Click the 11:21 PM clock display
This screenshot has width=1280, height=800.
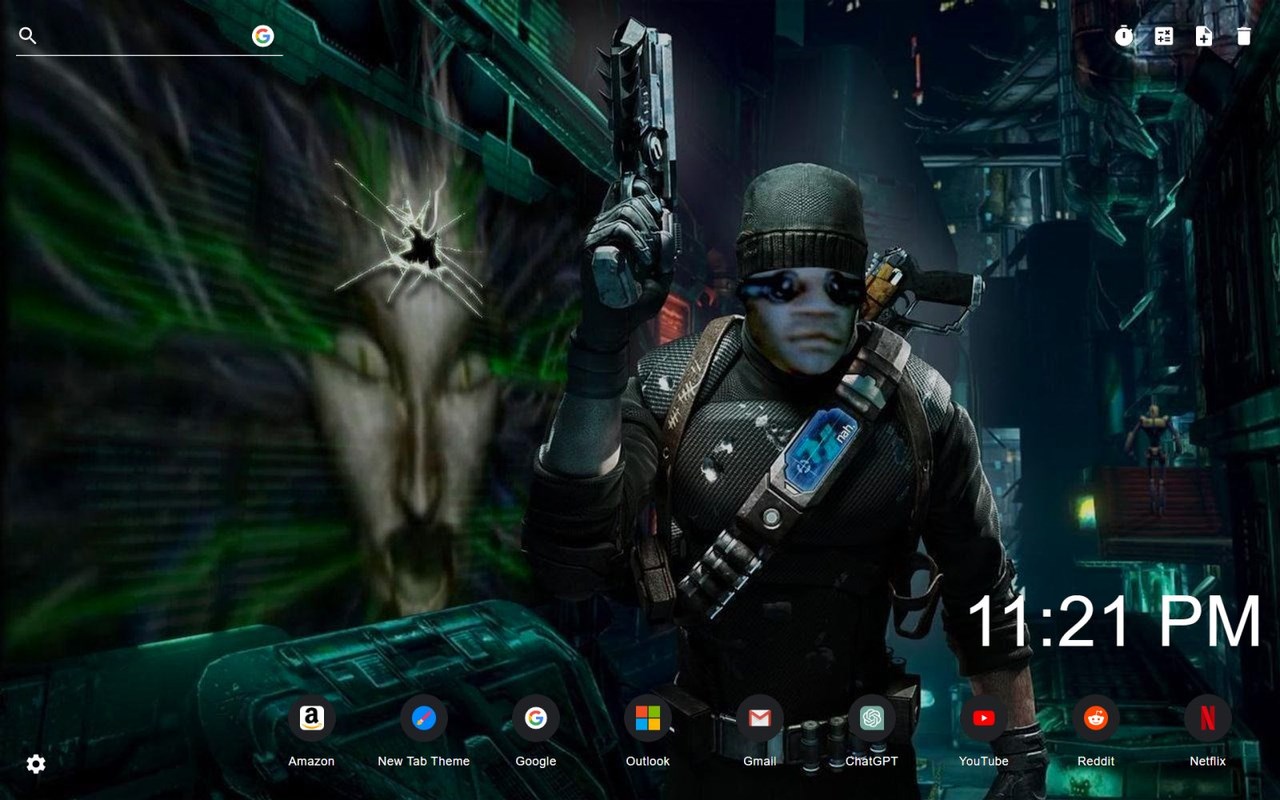coord(1114,621)
